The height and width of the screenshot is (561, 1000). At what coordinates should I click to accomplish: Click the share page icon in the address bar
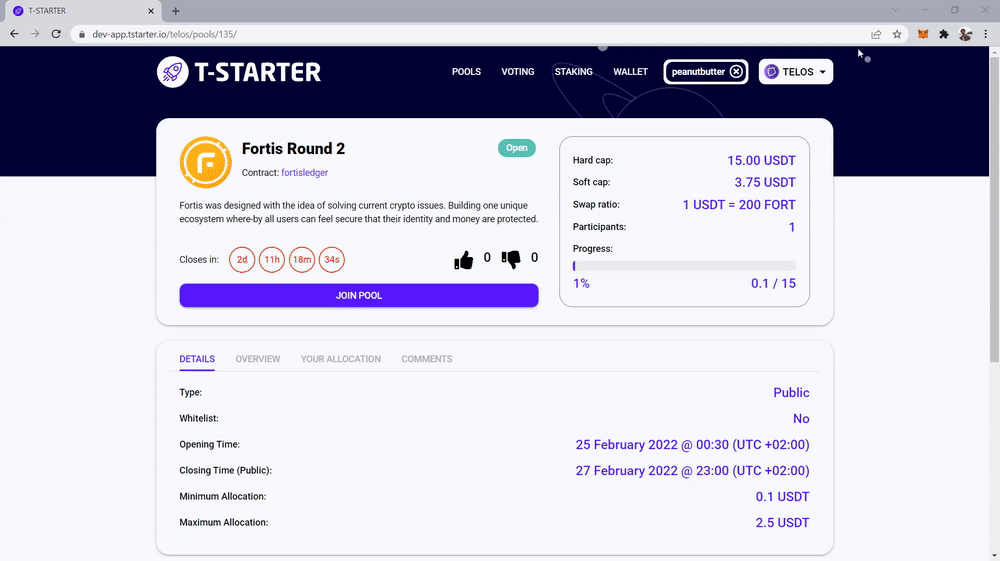(x=876, y=34)
